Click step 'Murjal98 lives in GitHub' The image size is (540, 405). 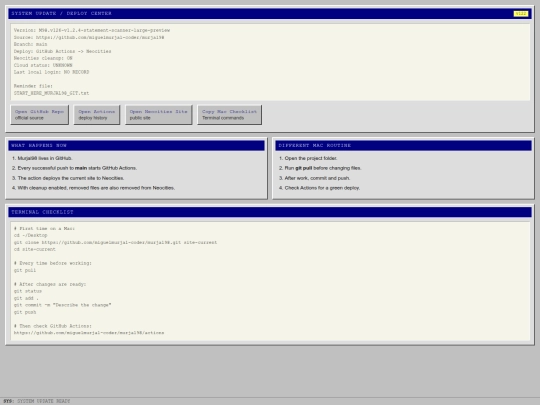tap(42, 158)
